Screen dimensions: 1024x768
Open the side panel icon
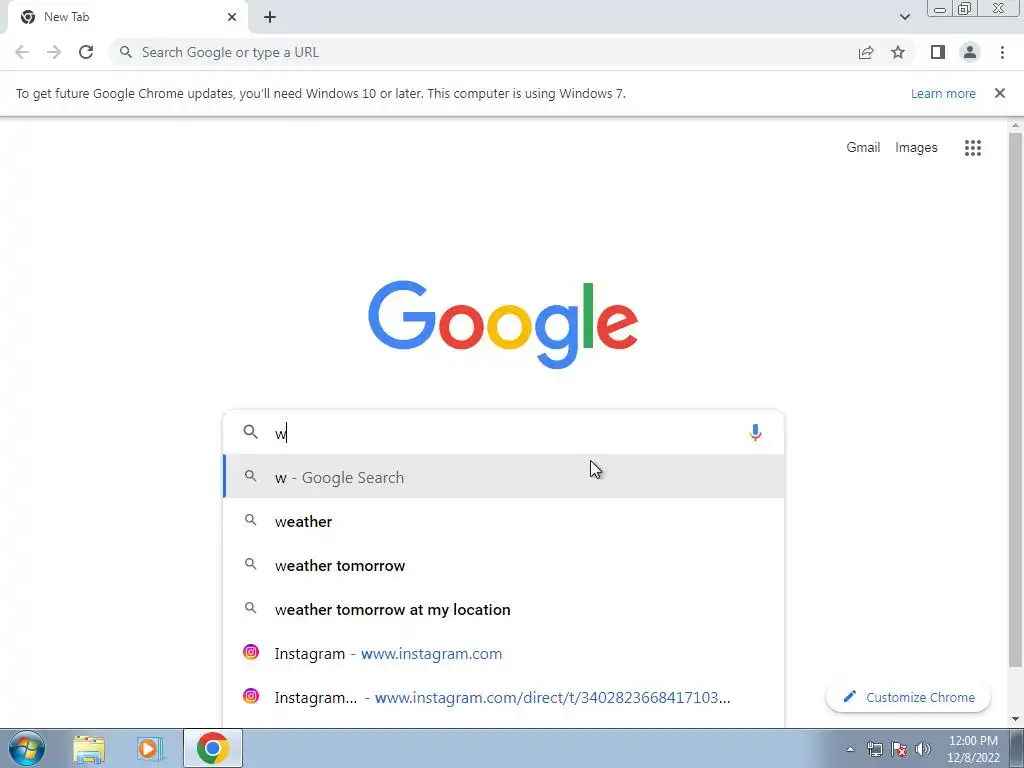938,52
